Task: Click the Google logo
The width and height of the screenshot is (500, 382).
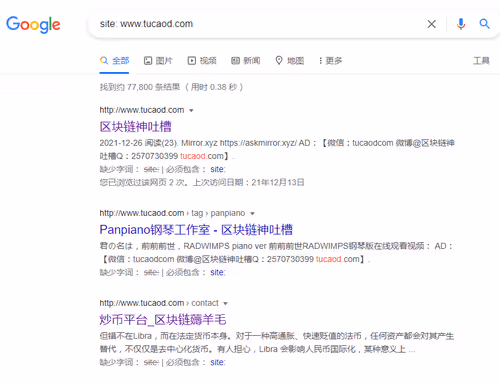Action: pos(33,25)
